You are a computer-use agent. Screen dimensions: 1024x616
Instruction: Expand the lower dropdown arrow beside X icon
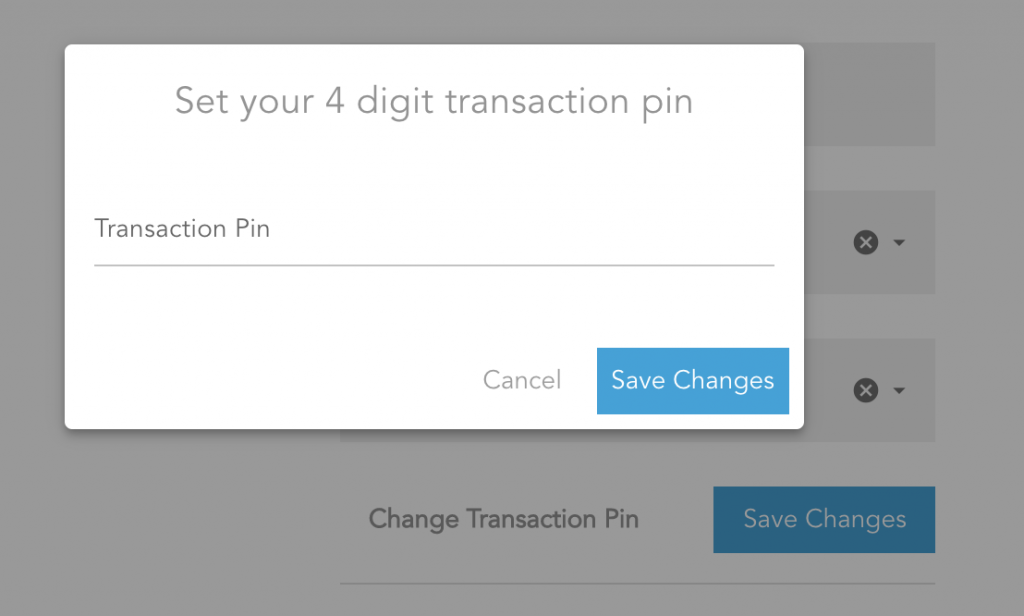pos(899,391)
